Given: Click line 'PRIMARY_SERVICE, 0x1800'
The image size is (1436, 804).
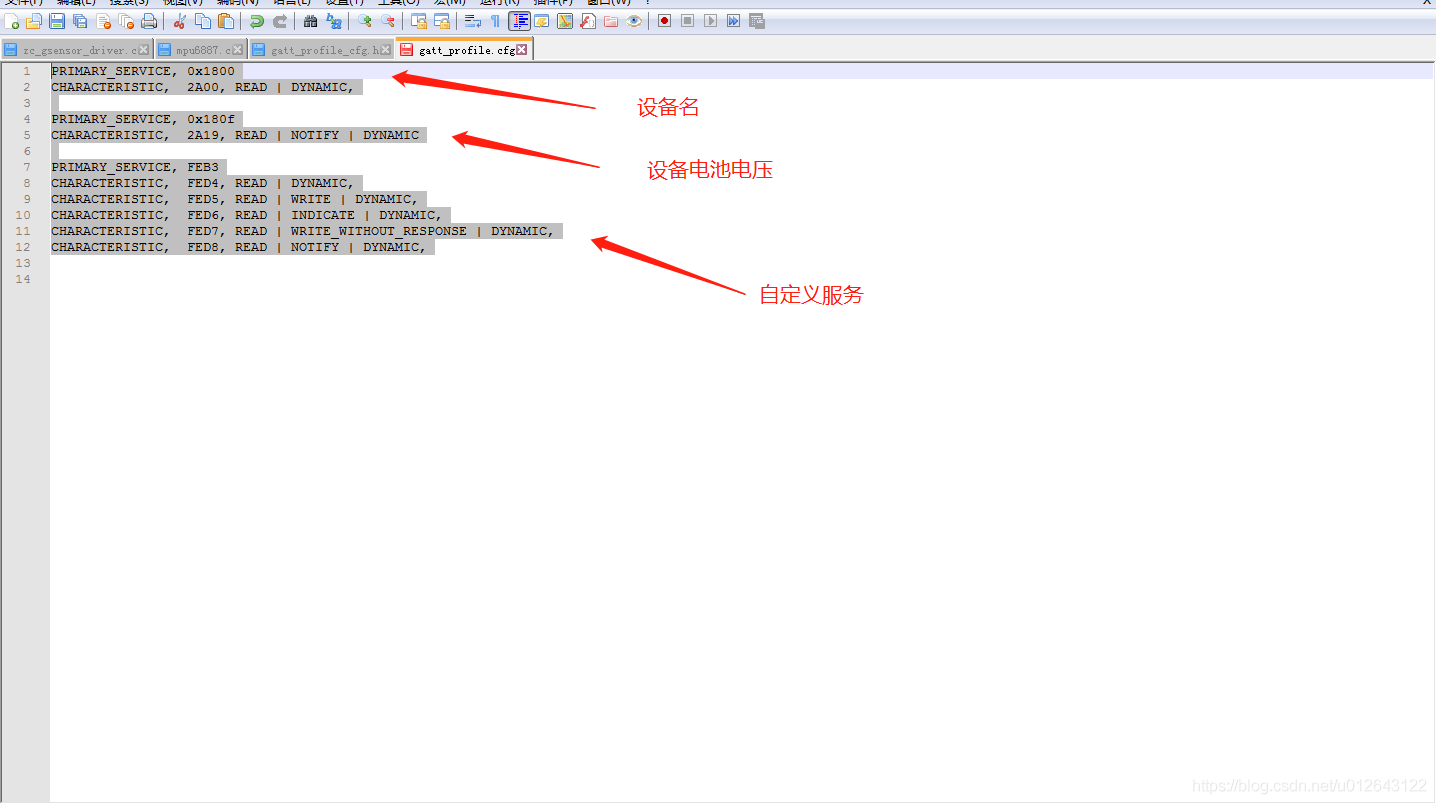Looking at the screenshot, I should (143, 71).
